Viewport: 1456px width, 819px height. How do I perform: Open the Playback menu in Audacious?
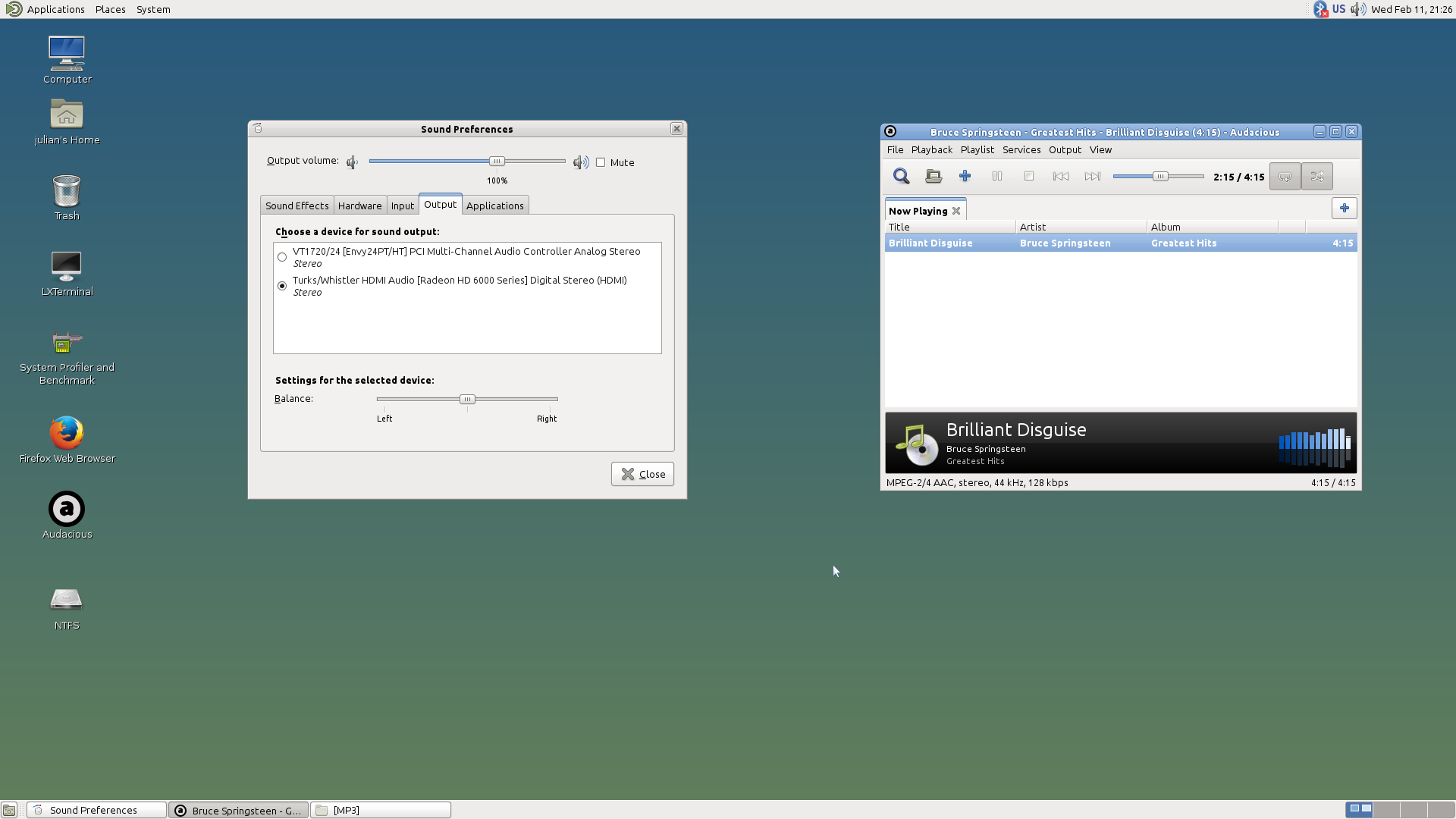tap(931, 149)
